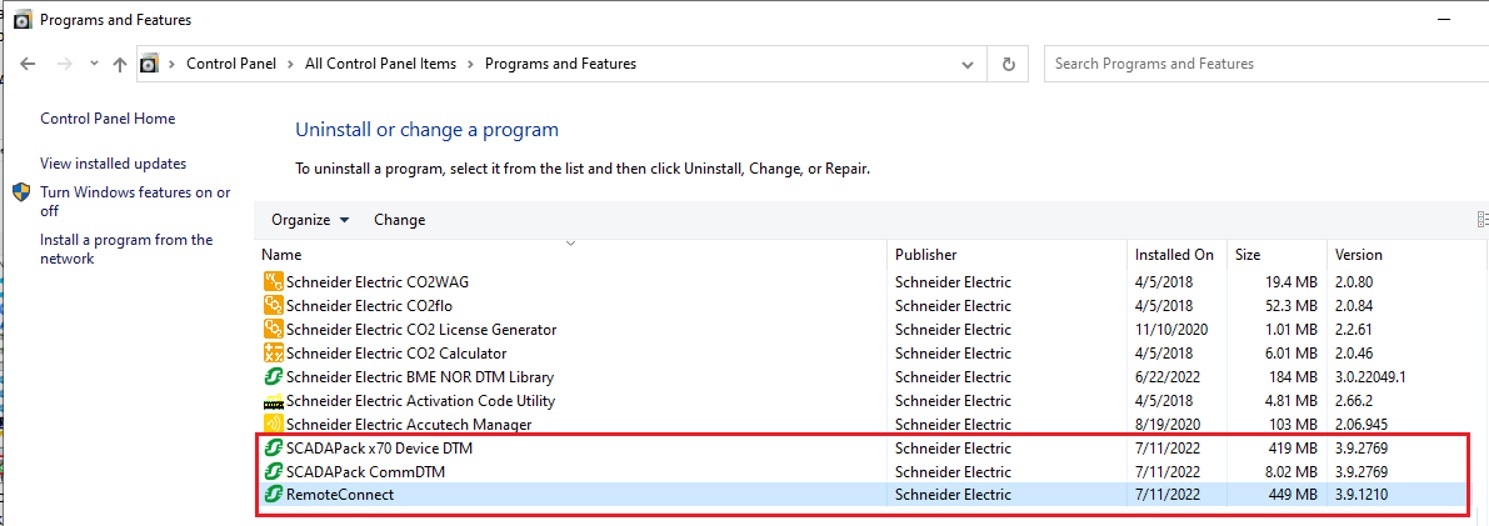Click the SCADAPack x70 Device DTM icon

point(273,449)
